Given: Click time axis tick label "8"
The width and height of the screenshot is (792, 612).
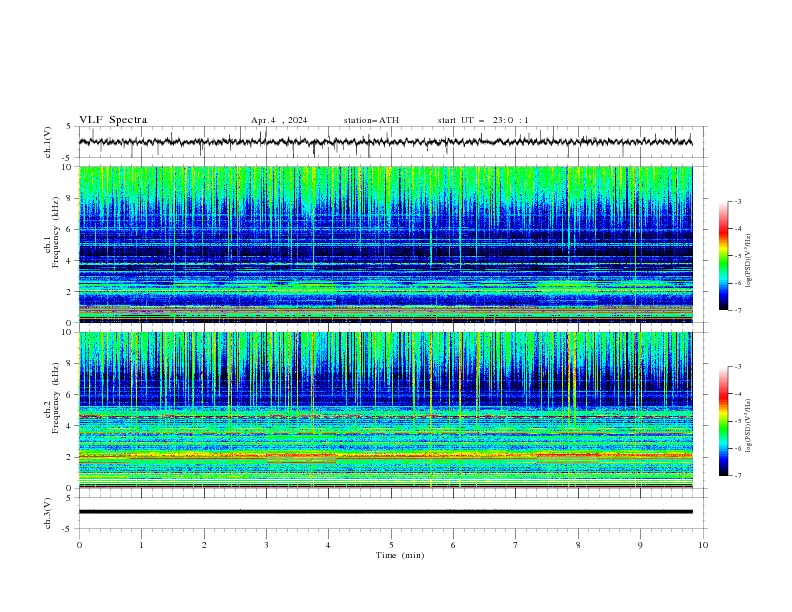Looking at the screenshot, I should [x=578, y=545].
